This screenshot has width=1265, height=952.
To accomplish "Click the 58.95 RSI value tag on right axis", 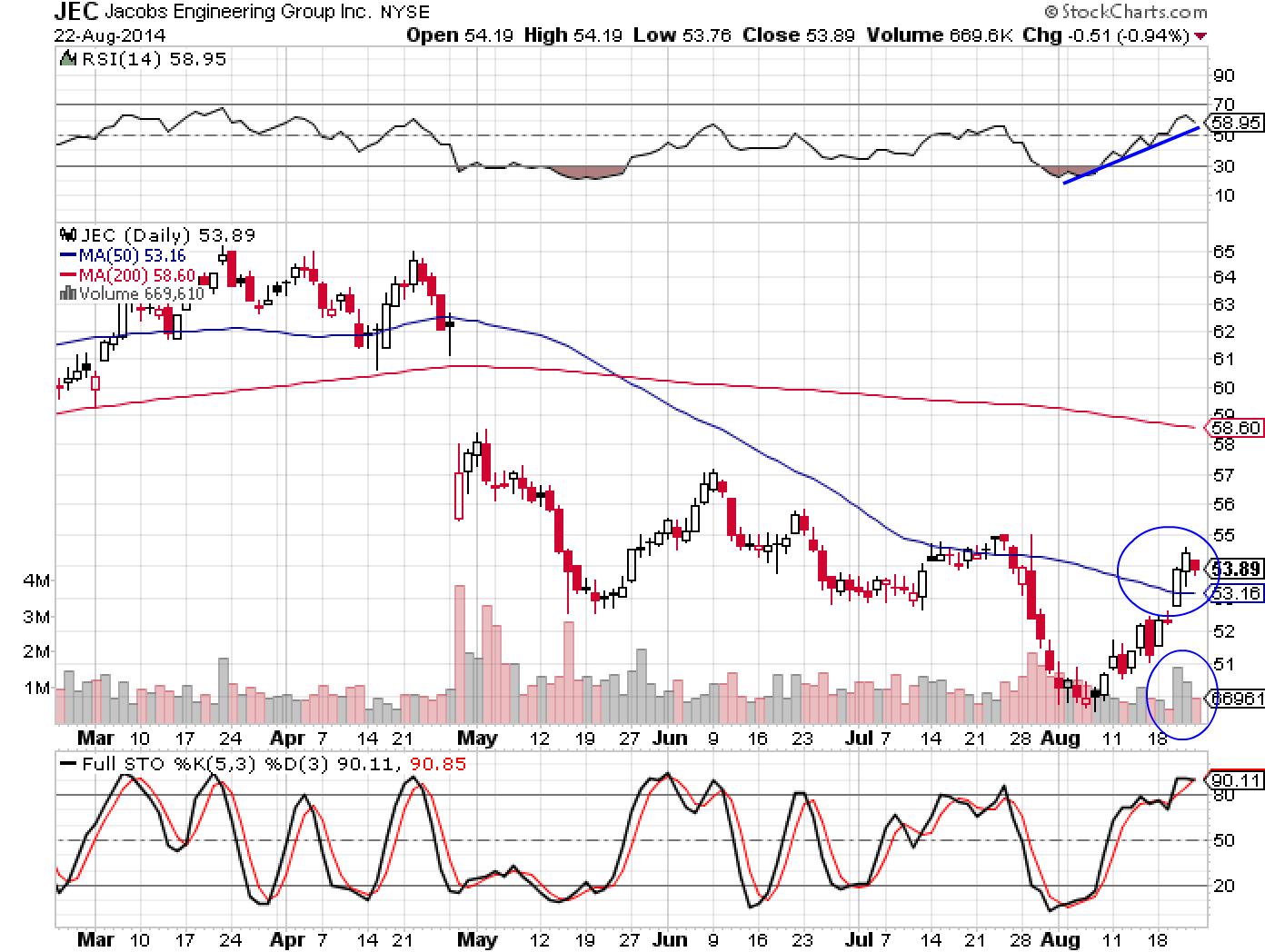I will (x=1237, y=122).
